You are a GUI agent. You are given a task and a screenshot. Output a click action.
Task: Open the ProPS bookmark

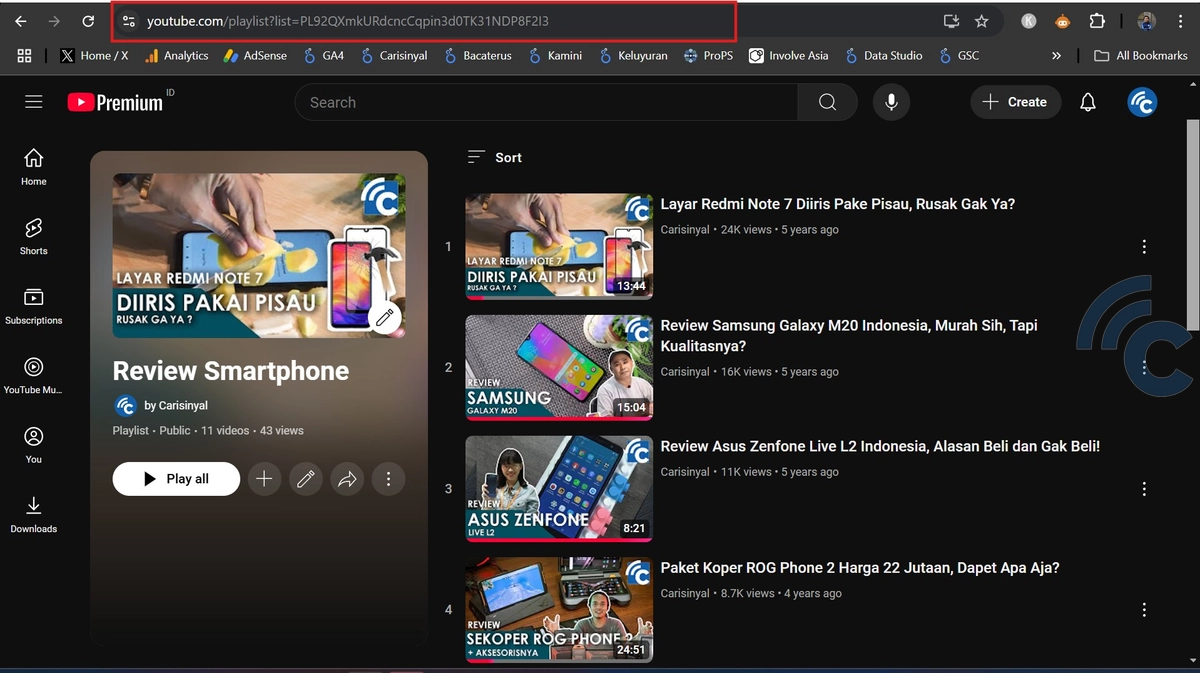pyautogui.click(x=708, y=56)
